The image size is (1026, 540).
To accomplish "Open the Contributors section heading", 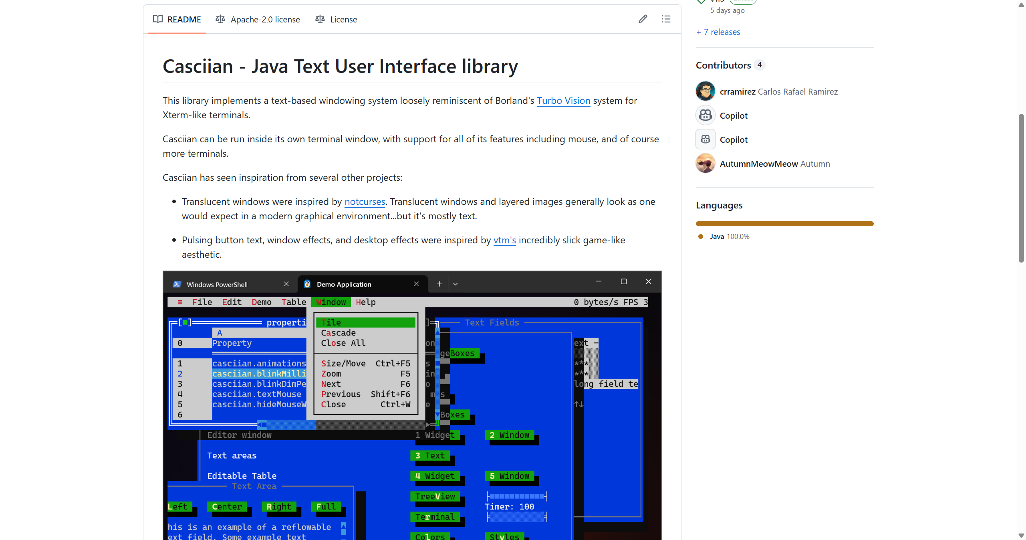I will tap(723, 65).
